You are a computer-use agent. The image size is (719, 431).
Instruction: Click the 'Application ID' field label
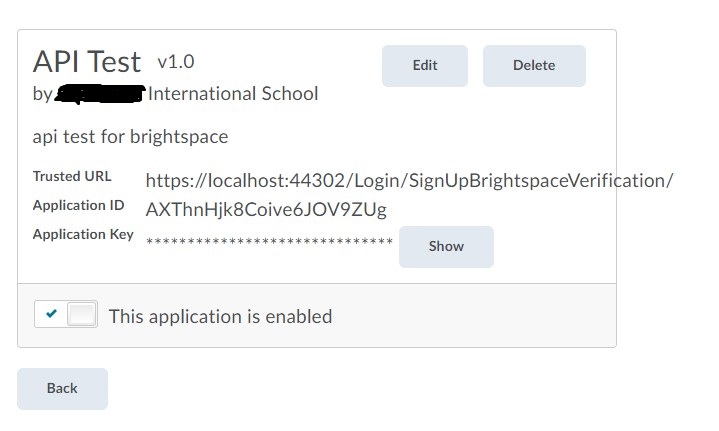[78, 205]
